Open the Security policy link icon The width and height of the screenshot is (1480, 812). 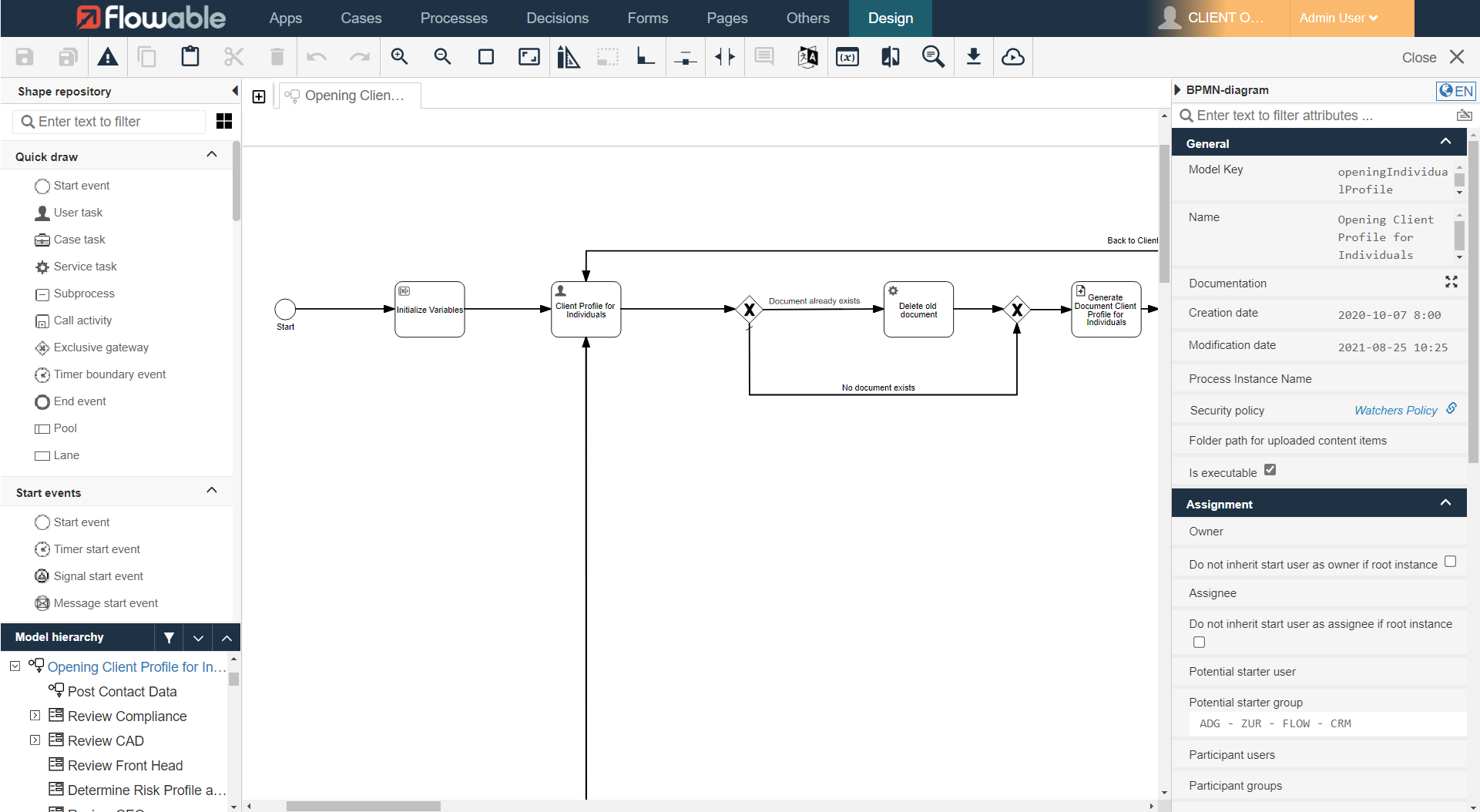click(x=1451, y=408)
